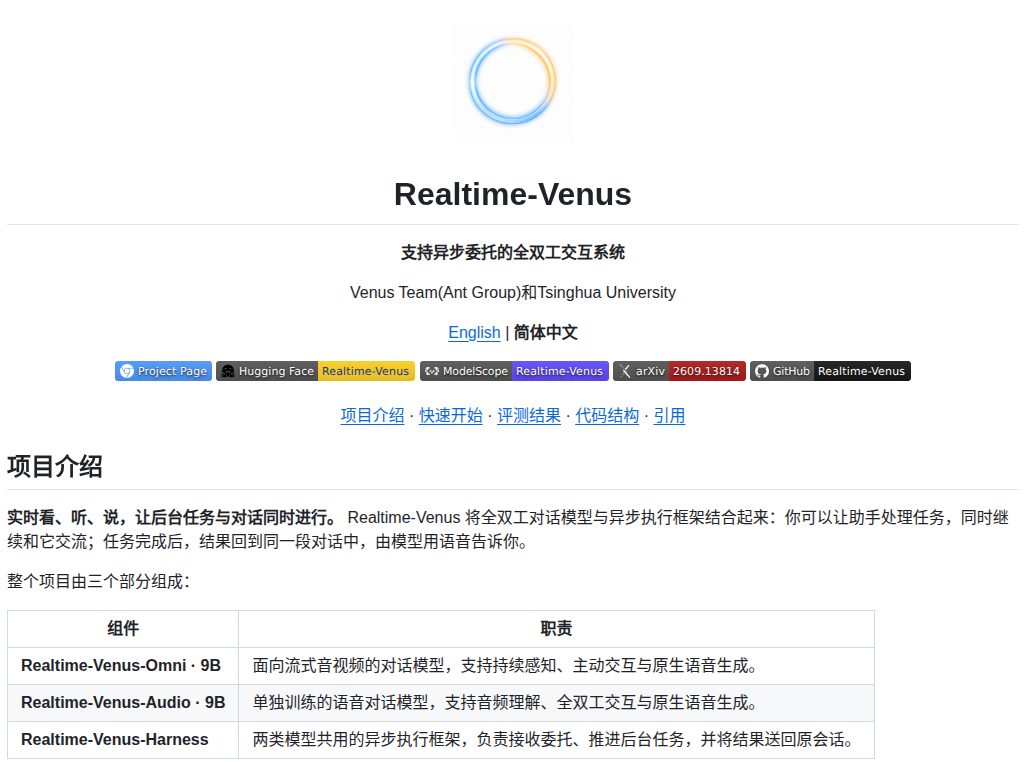Viewport: 1024px width, 762px height.
Task: Click the subtitle 支持异步委托的全双工交互系统
Action: [x=513, y=252]
